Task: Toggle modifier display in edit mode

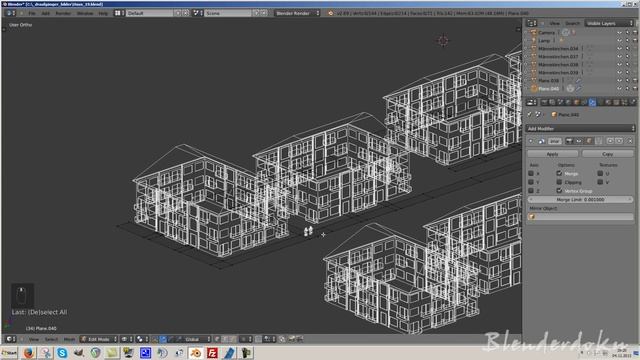Action: (589, 141)
